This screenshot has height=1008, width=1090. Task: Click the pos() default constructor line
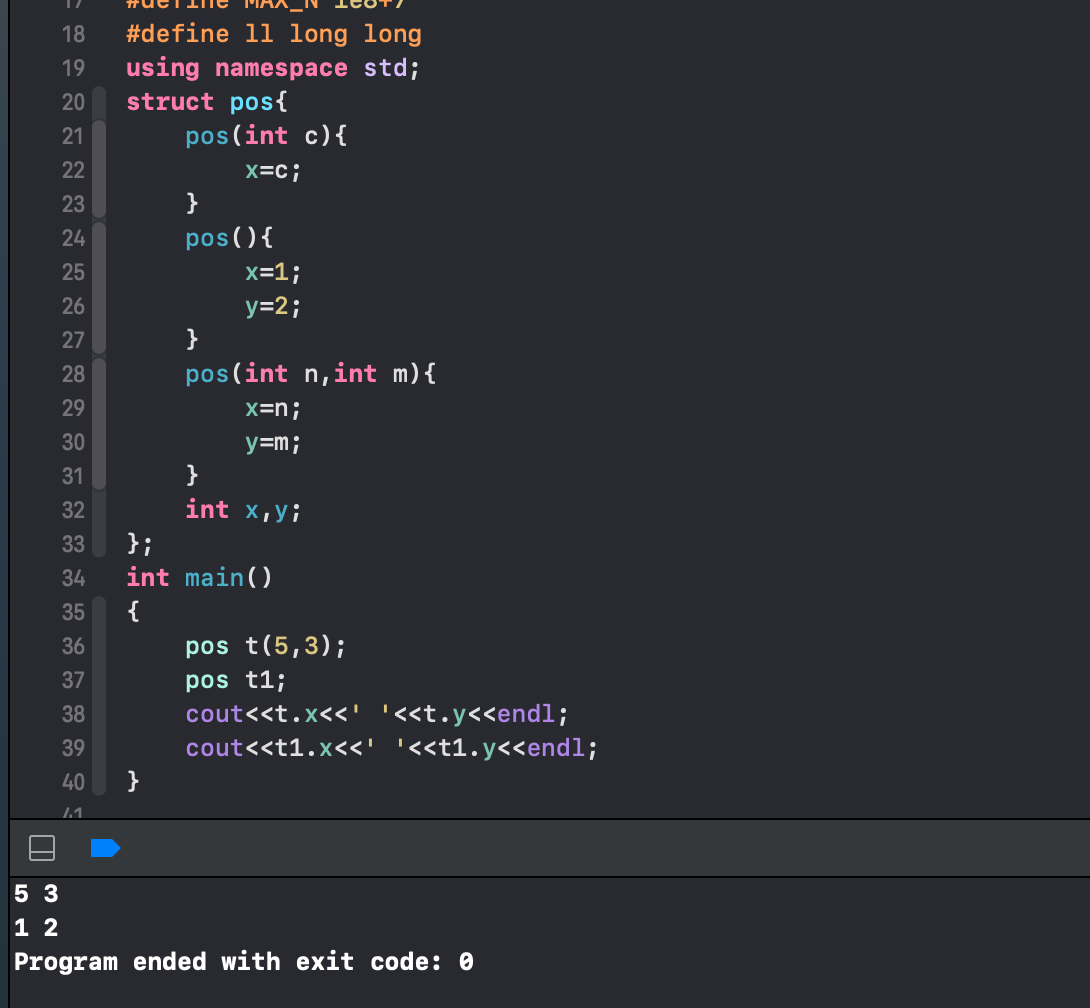click(229, 238)
